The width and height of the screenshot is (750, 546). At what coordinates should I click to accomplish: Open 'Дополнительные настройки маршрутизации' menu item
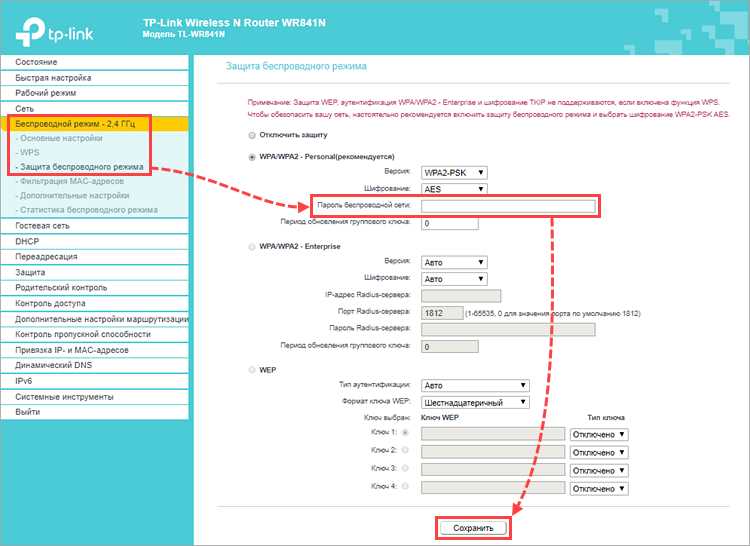click(x=95, y=319)
